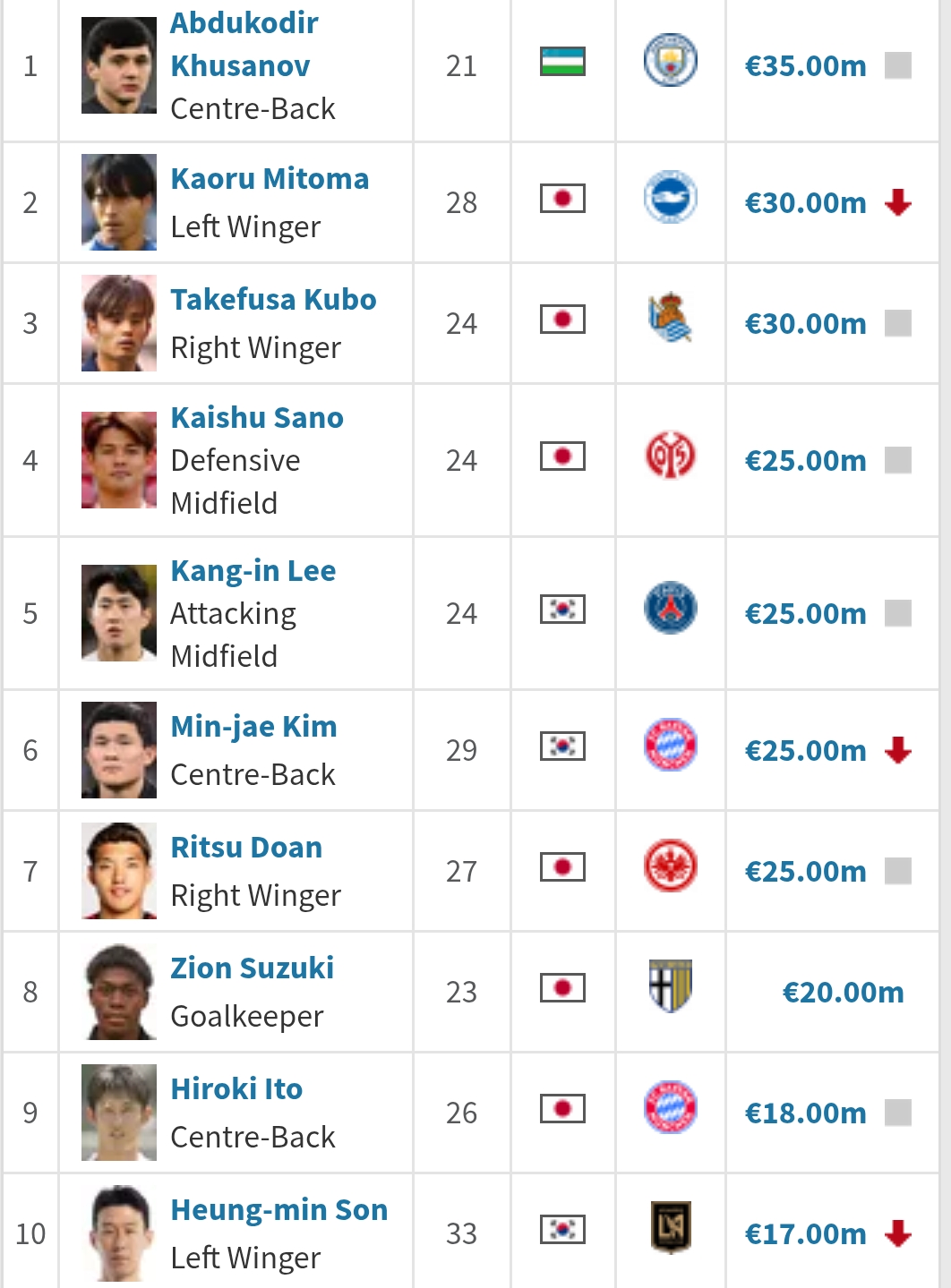The width and height of the screenshot is (951, 1288).
Task: Open Zion Suzuki's €20.00m market value
Action: [843, 992]
